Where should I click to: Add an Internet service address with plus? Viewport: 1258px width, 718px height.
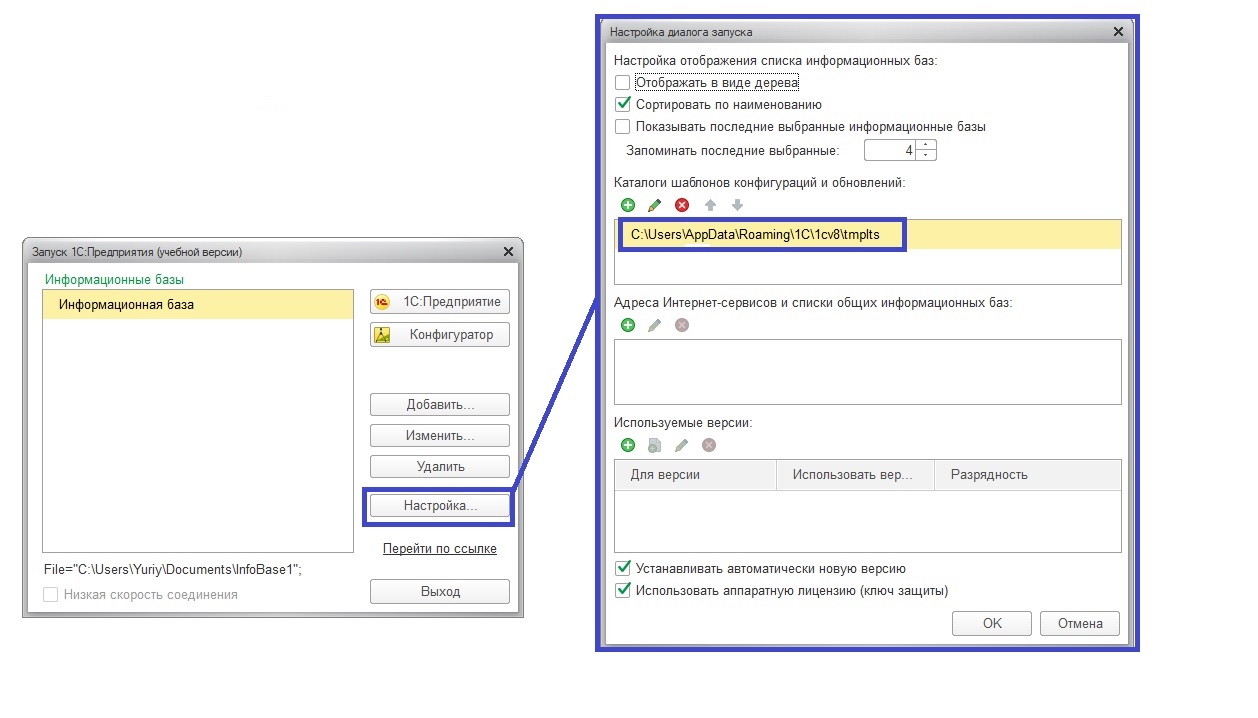pyautogui.click(x=628, y=325)
